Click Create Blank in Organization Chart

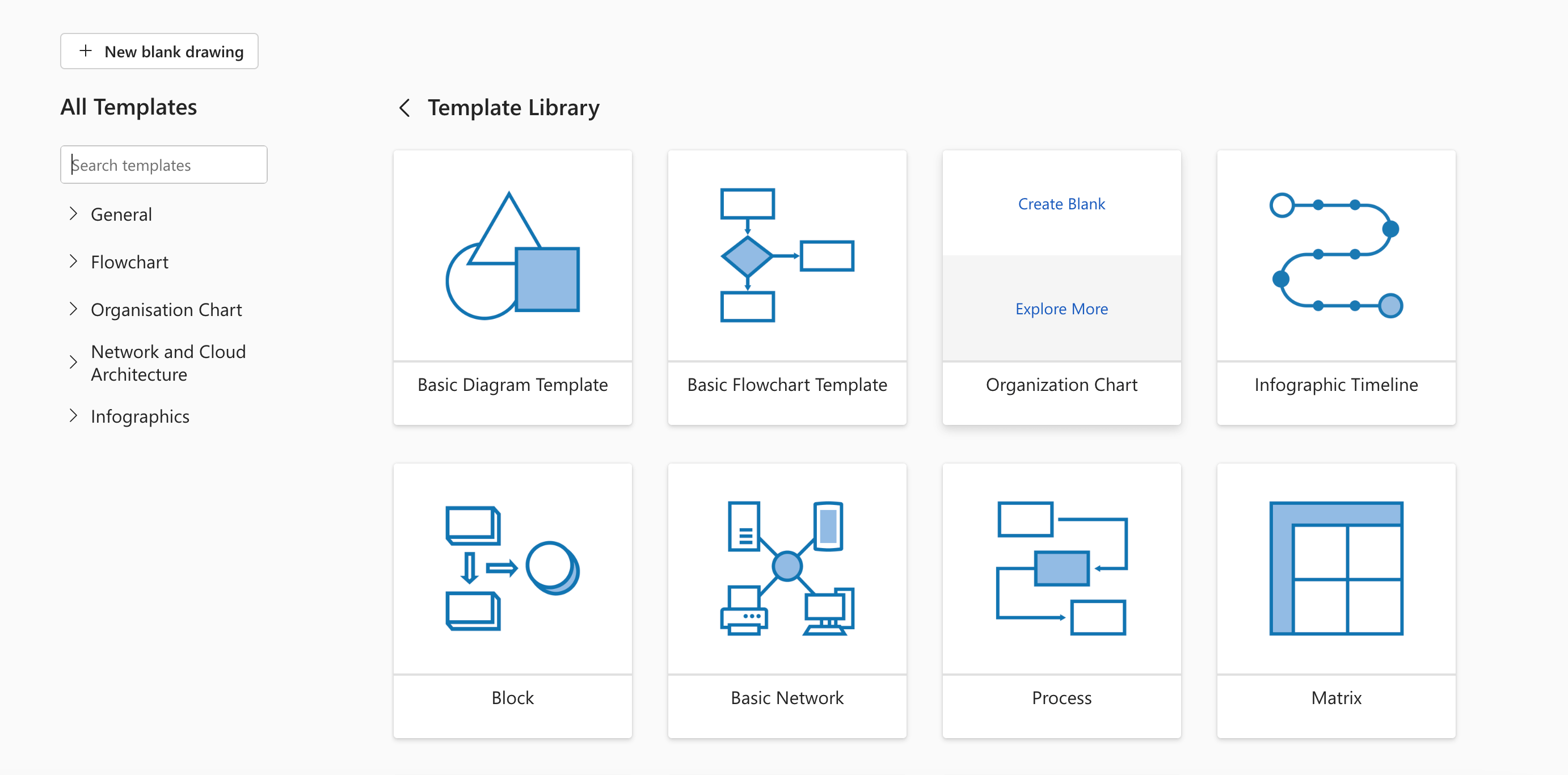click(1061, 204)
